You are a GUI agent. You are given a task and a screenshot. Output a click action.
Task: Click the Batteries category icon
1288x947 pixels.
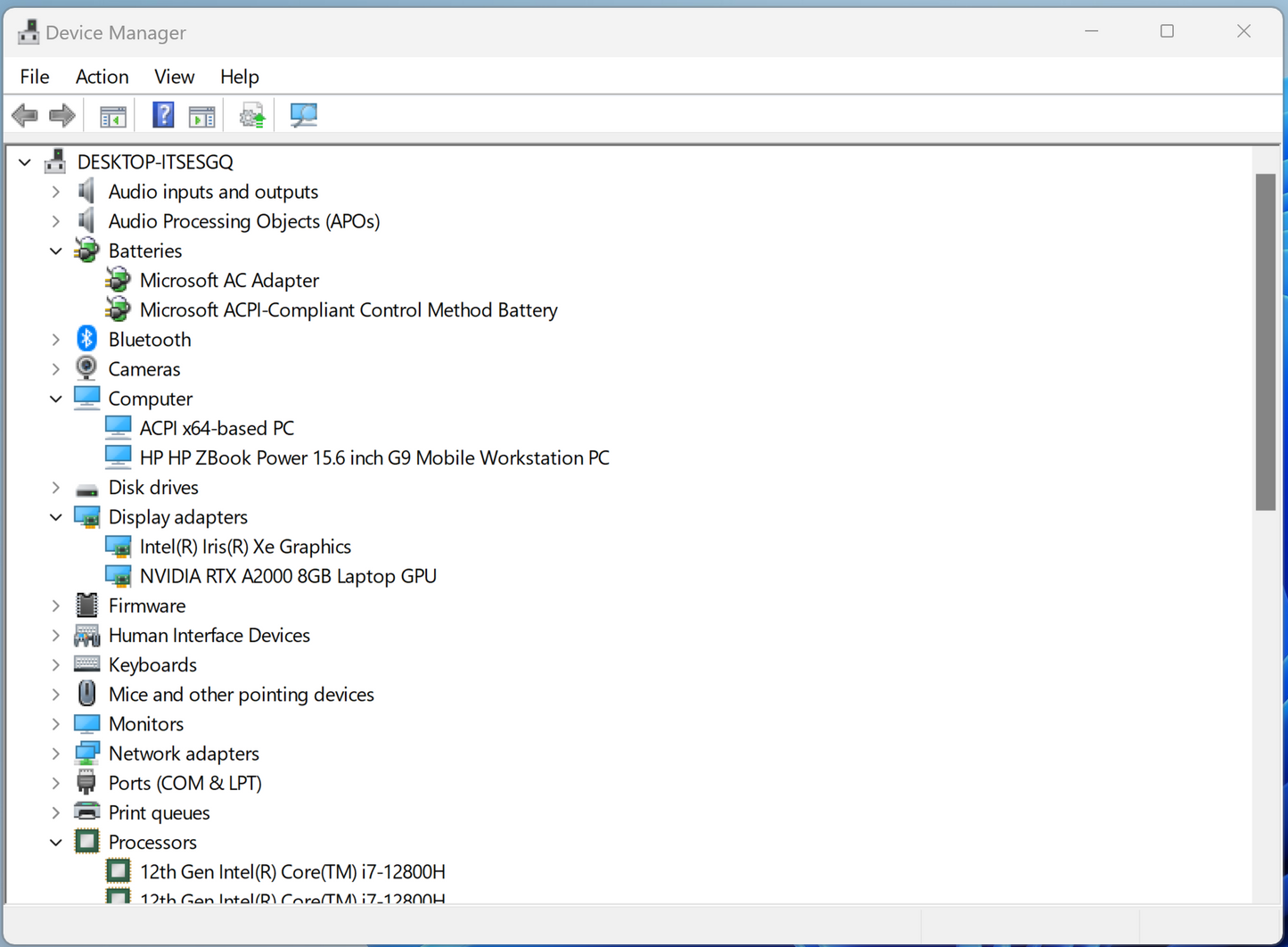(86, 251)
